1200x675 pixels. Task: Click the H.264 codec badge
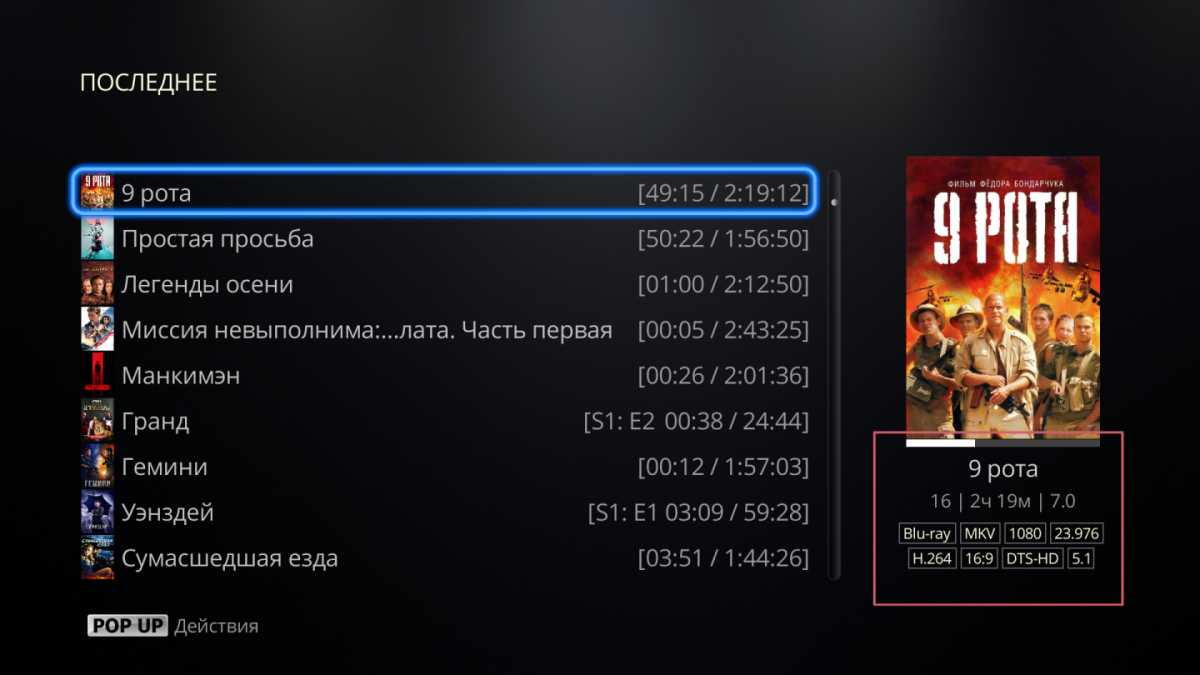click(932, 559)
